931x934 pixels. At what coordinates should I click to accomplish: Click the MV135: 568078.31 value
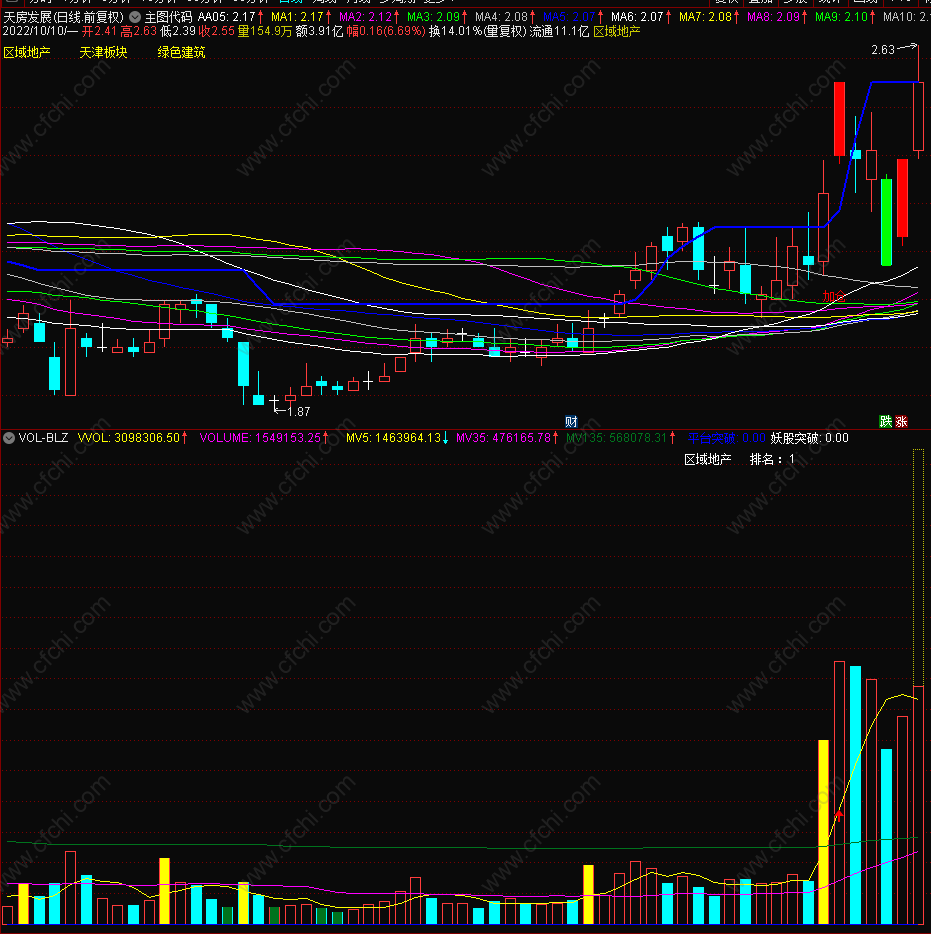[616, 438]
